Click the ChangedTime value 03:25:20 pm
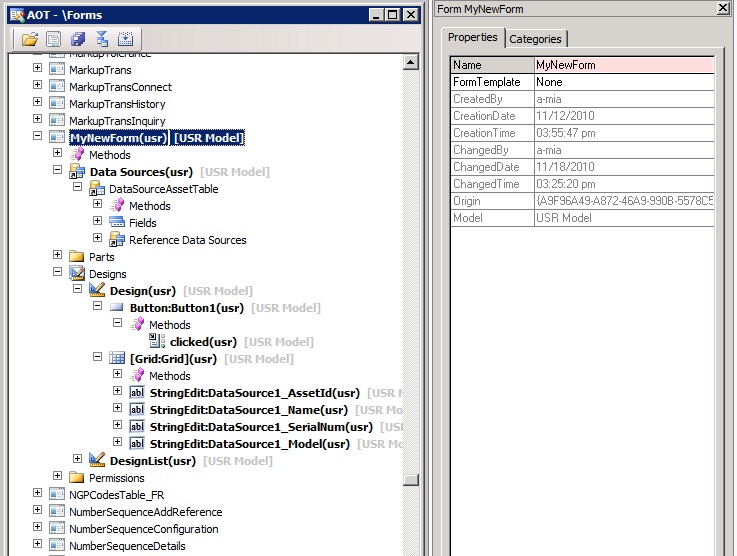 (624, 184)
